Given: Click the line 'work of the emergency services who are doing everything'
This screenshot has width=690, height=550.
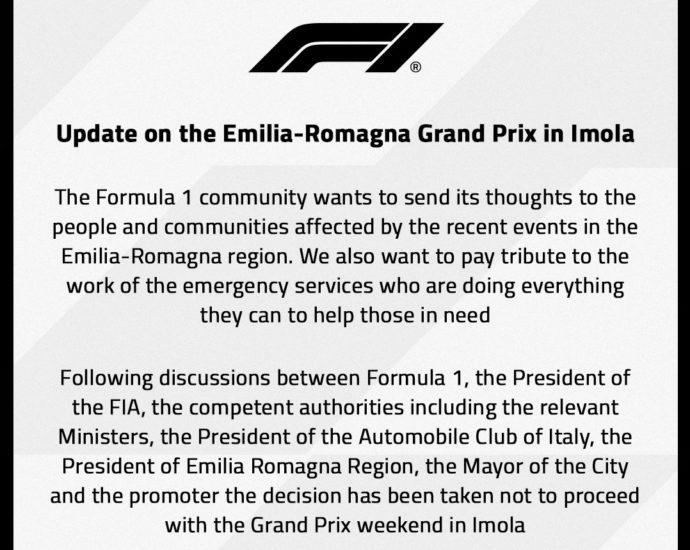Looking at the screenshot, I should pos(345,284).
